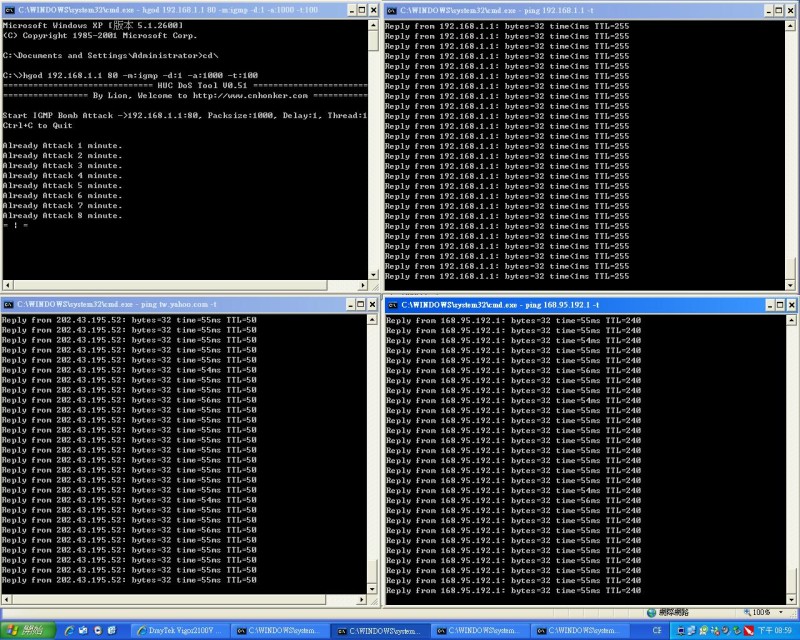Click the 'http://www.cnhonker.com' text
This screenshot has width=800, height=640.
[250, 95]
